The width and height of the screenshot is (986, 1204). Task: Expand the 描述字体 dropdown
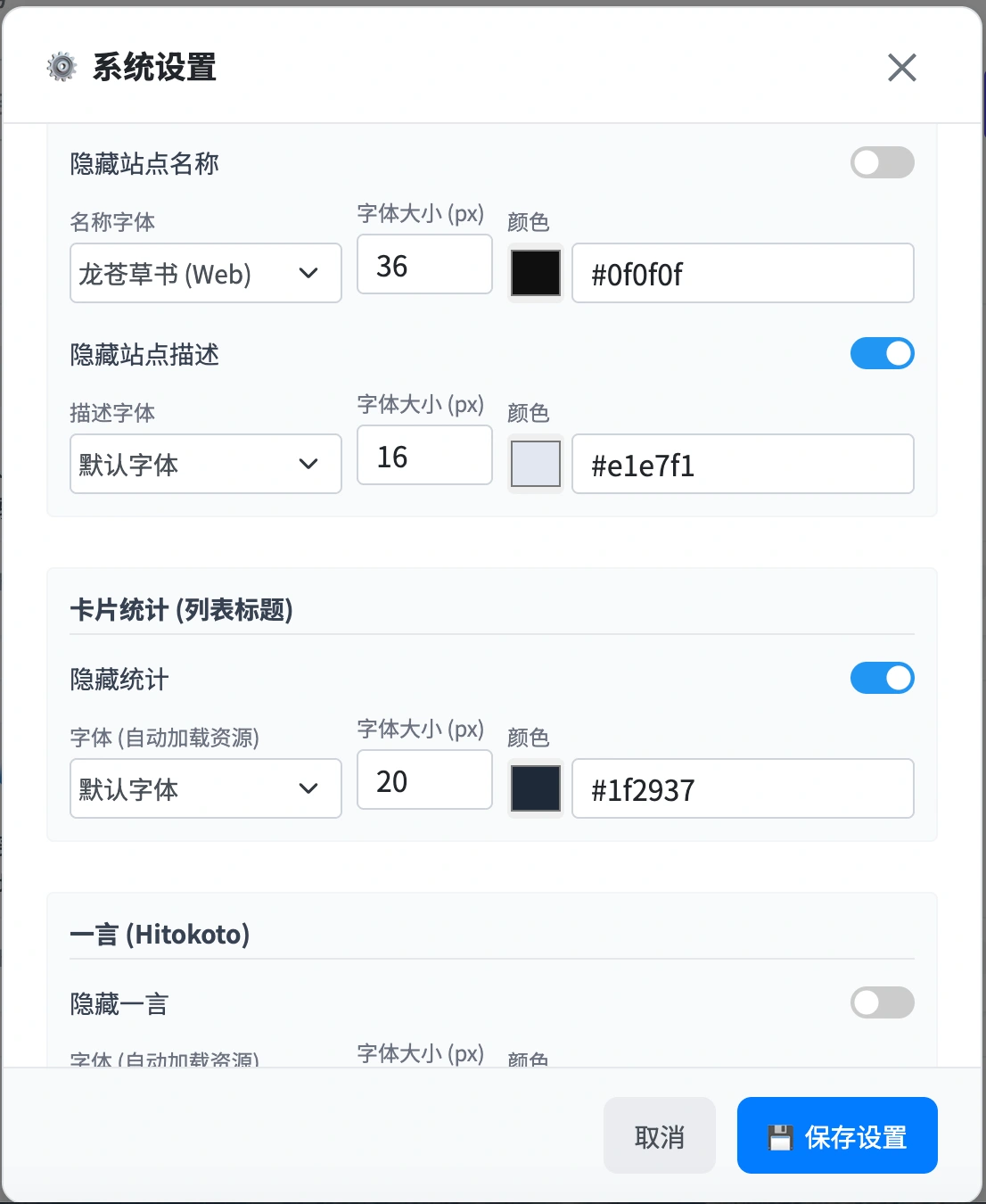(x=205, y=464)
